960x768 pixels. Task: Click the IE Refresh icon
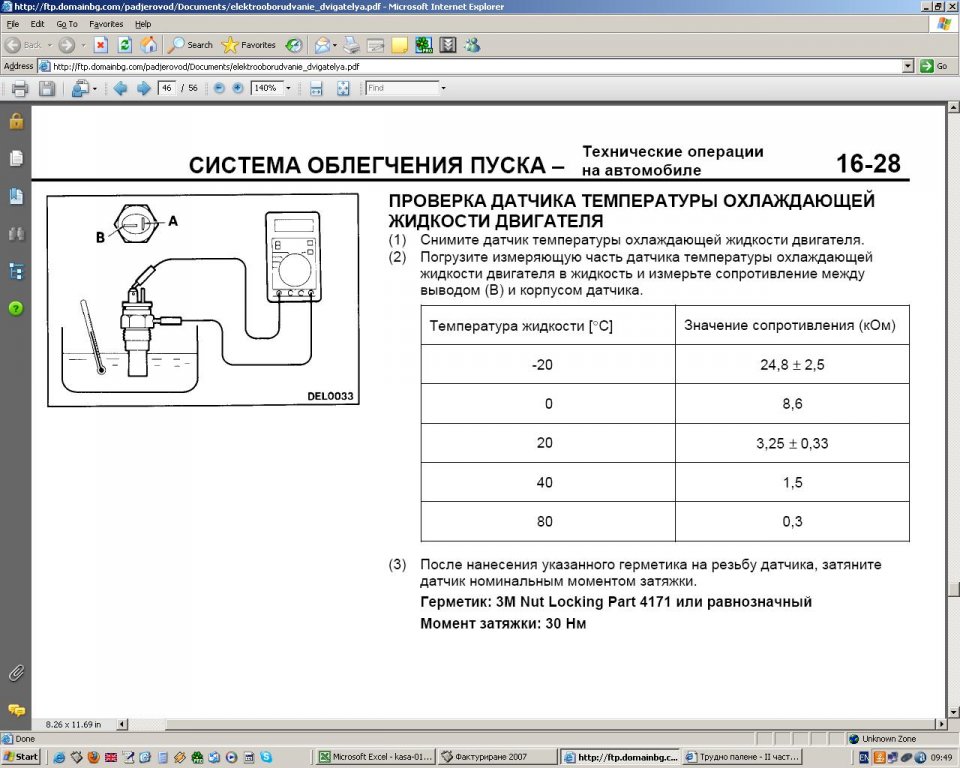click(x=125, y=45)
